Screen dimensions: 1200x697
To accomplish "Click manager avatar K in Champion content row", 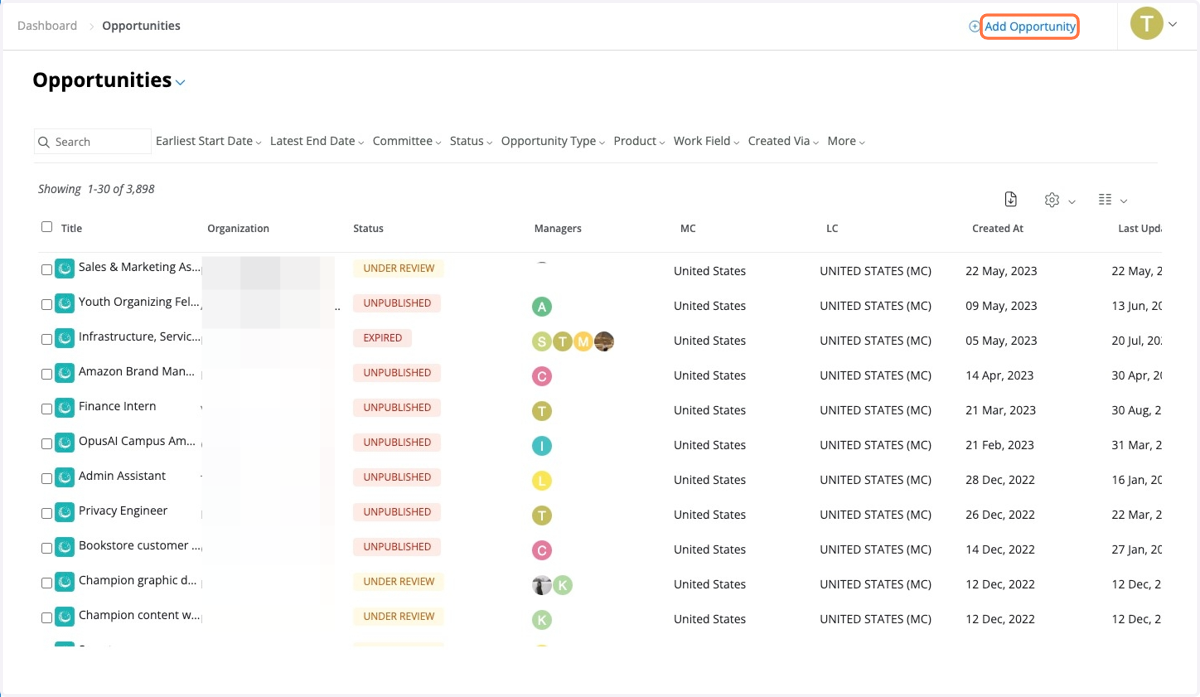I will click(x=541, y=620).
